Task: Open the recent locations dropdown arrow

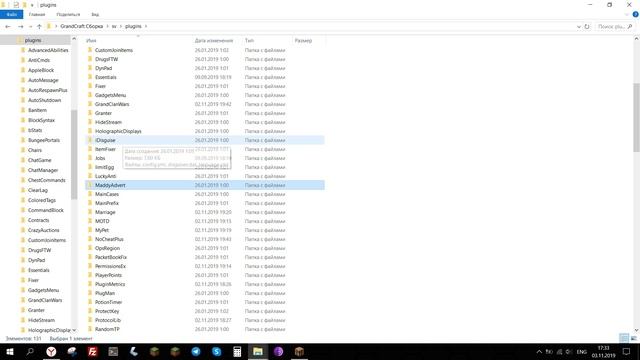Action: click(x=30, y=27)
